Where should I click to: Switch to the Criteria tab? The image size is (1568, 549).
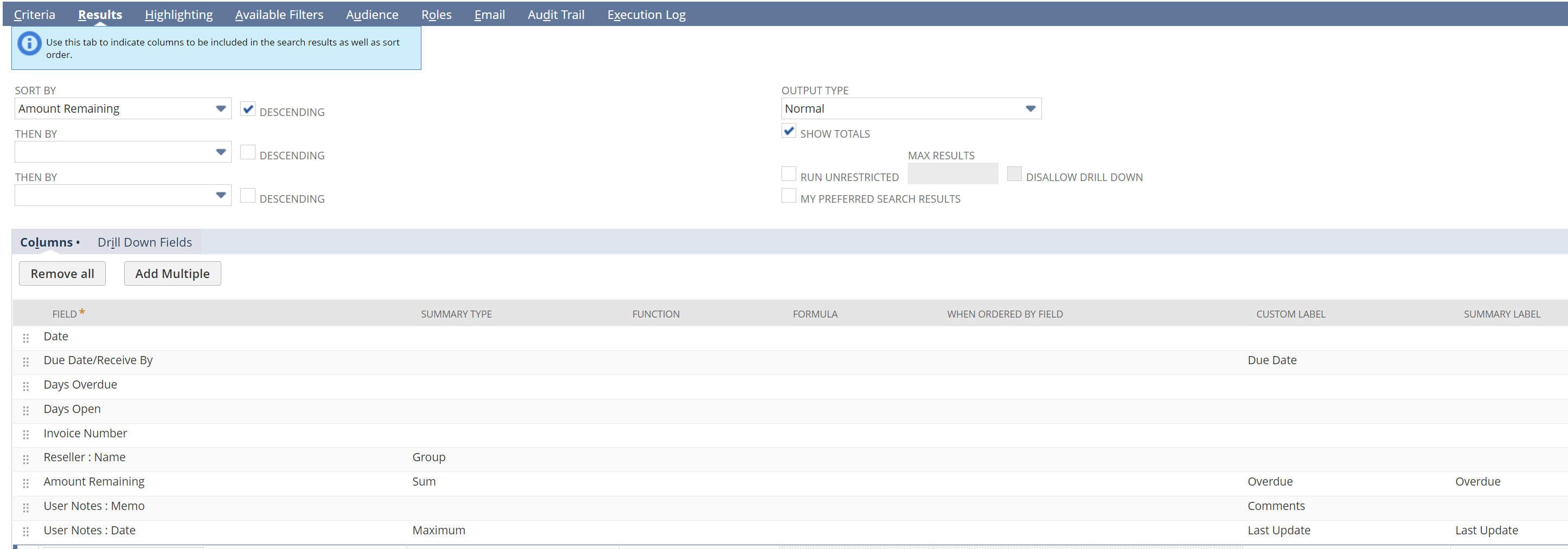(x=35, y=15)
